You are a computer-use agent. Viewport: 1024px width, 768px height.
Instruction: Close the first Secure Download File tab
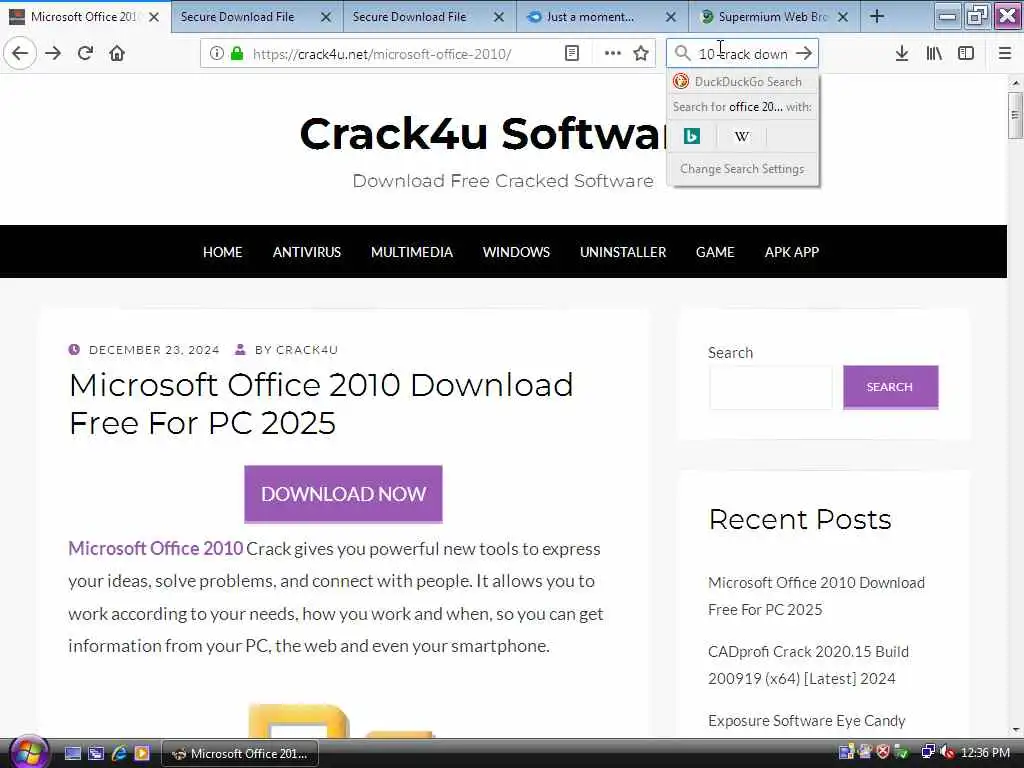coord(326,17)
